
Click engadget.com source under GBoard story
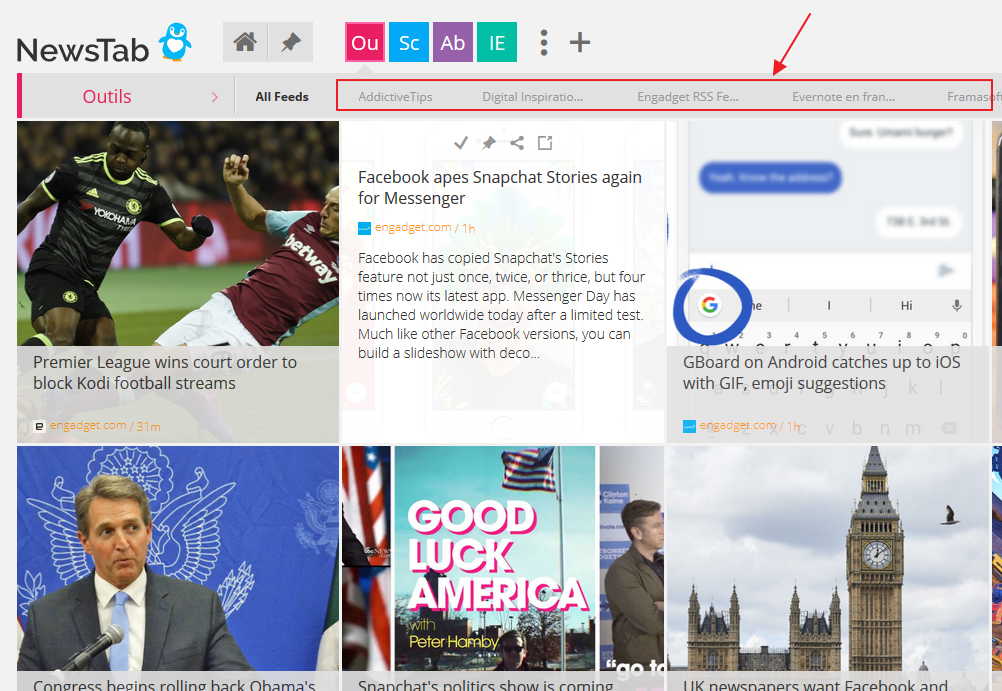point(737,426)
